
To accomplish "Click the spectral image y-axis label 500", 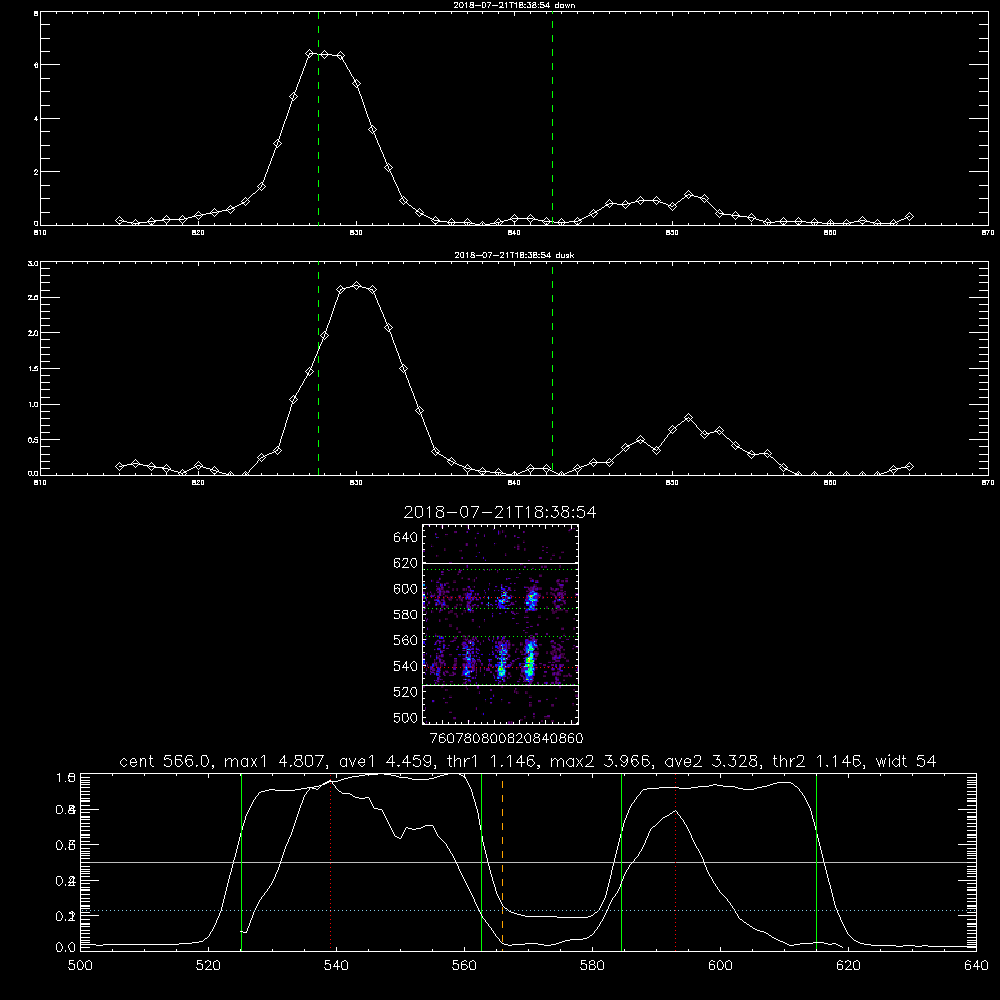I will tap(406, 717).
